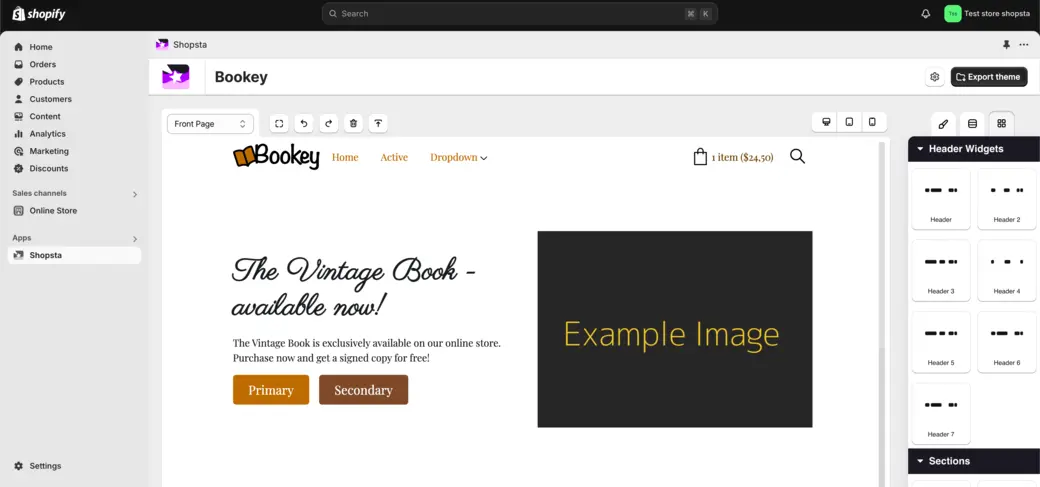
Task: Click the redo arrow in editor toolbar
Action: 328,124
